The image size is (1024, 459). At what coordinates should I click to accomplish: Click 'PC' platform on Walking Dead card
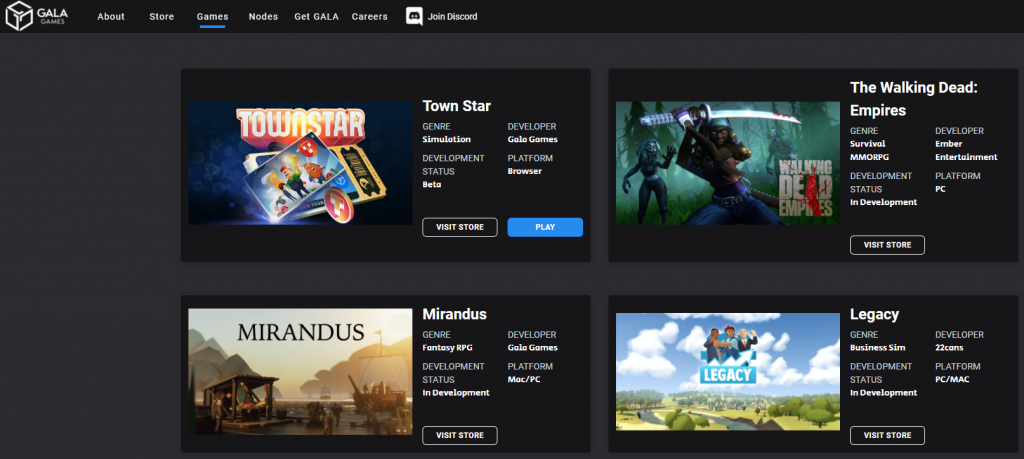tap(940, 189)
